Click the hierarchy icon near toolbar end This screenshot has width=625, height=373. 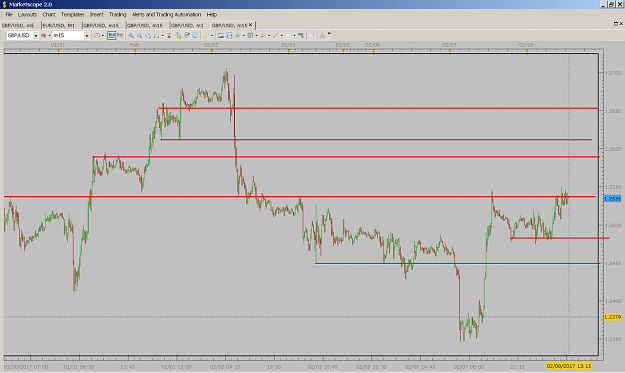(x=322, y=35)
